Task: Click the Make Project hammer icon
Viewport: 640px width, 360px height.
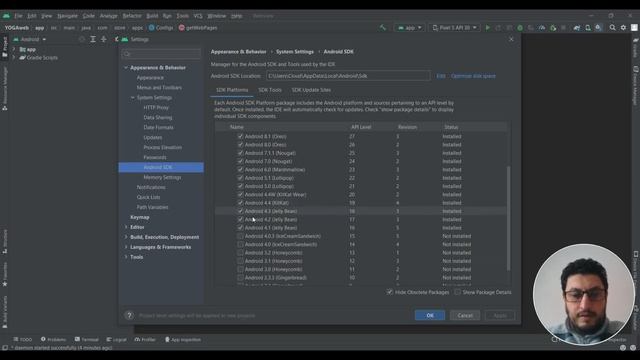Action: tap(382, 28)
